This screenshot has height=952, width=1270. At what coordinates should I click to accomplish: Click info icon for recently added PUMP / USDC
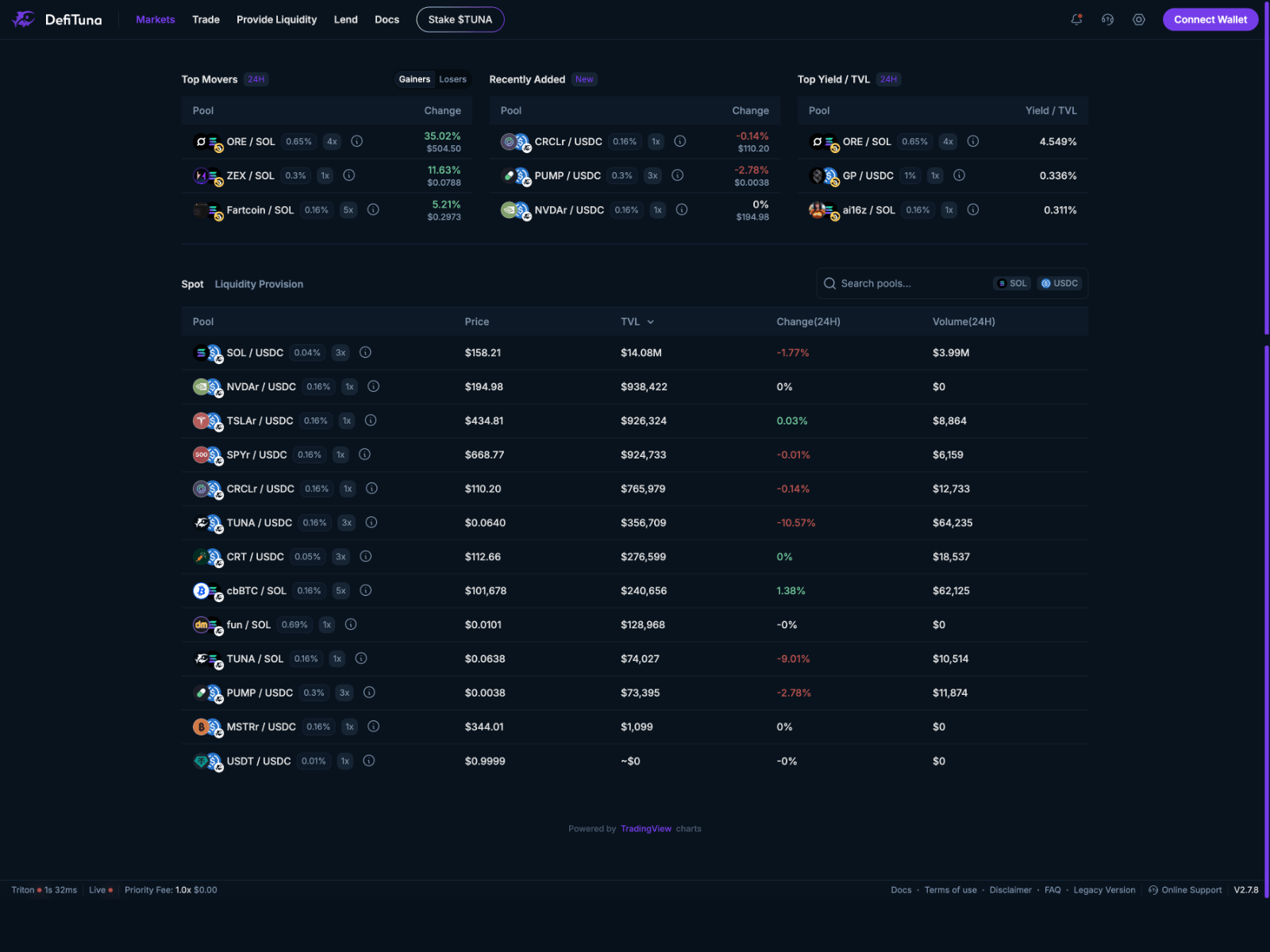tap(678, 175)
